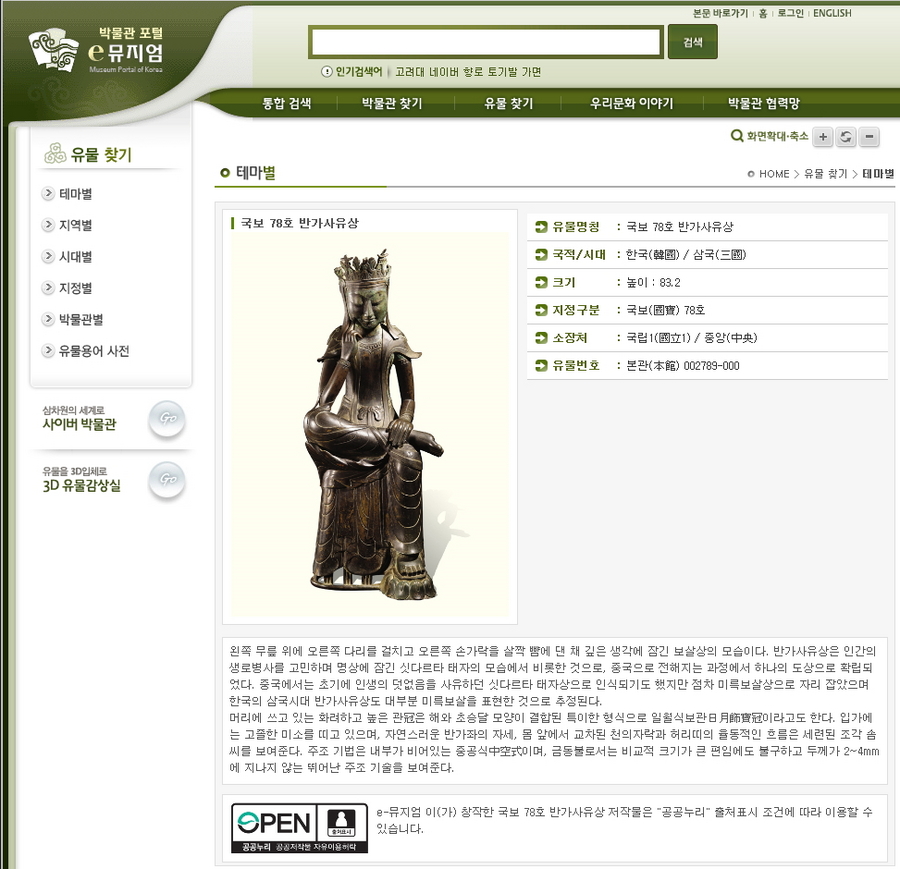Click the 반가사유상 statue image
This screenshot has height=869, width=900.
[x=370, y=425]
